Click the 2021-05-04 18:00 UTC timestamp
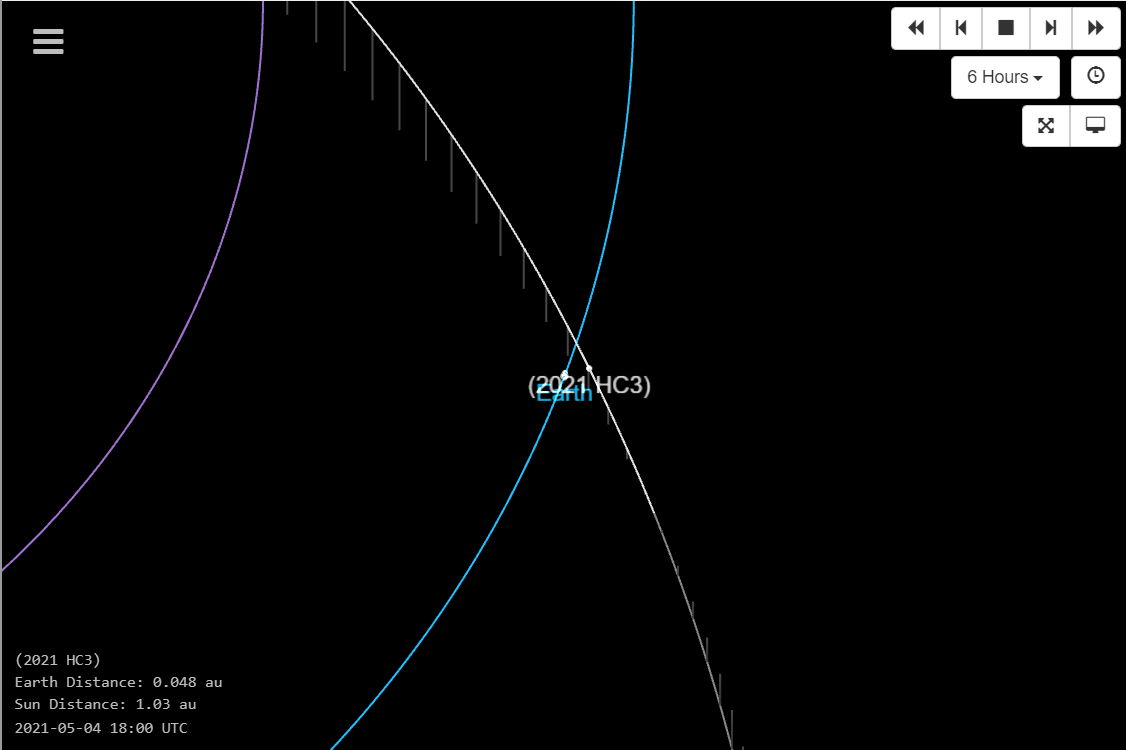This screenshot has height=750, width=1126. coord(101,728)
